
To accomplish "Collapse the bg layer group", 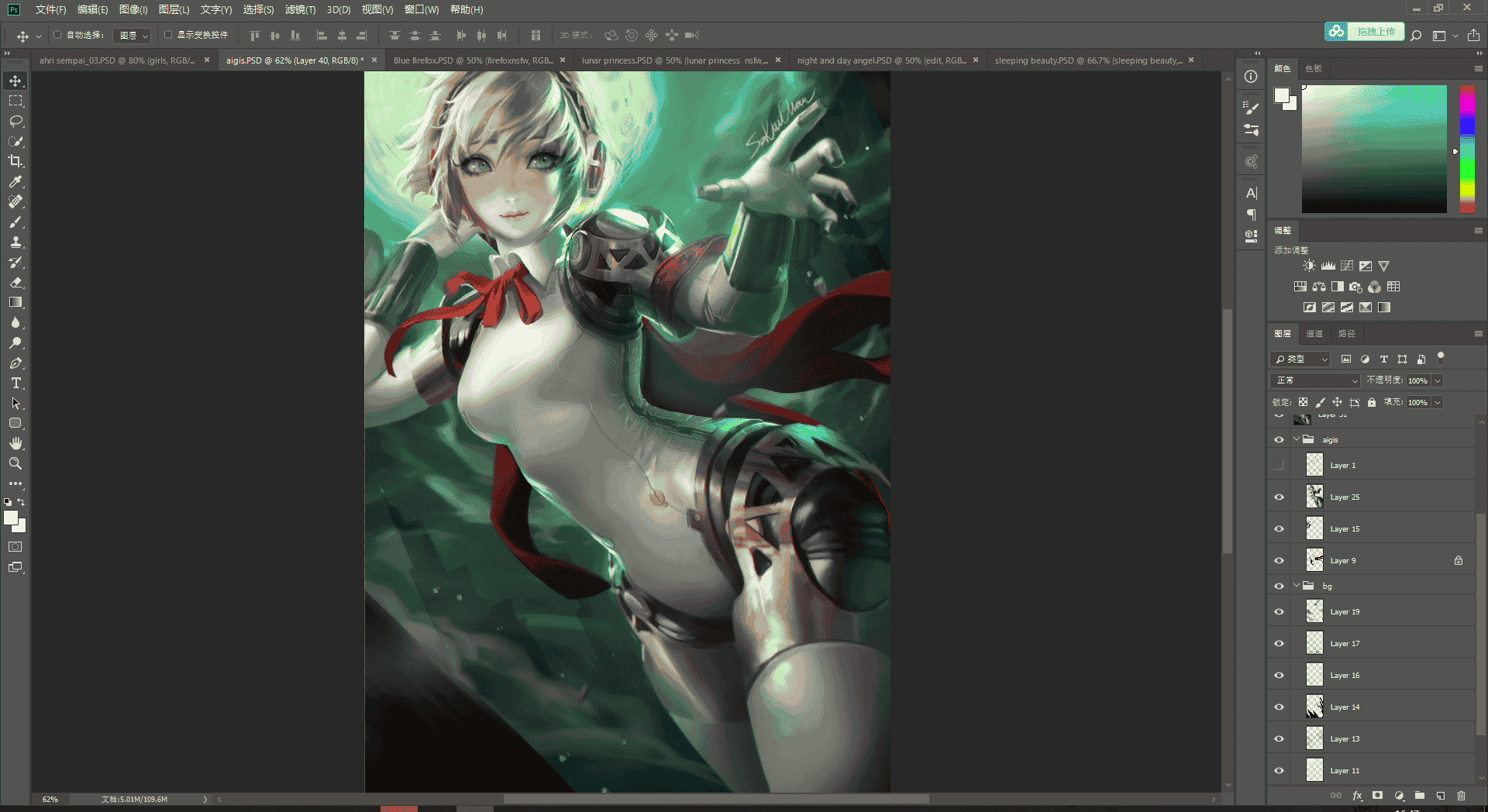I will pos(1297,586).
